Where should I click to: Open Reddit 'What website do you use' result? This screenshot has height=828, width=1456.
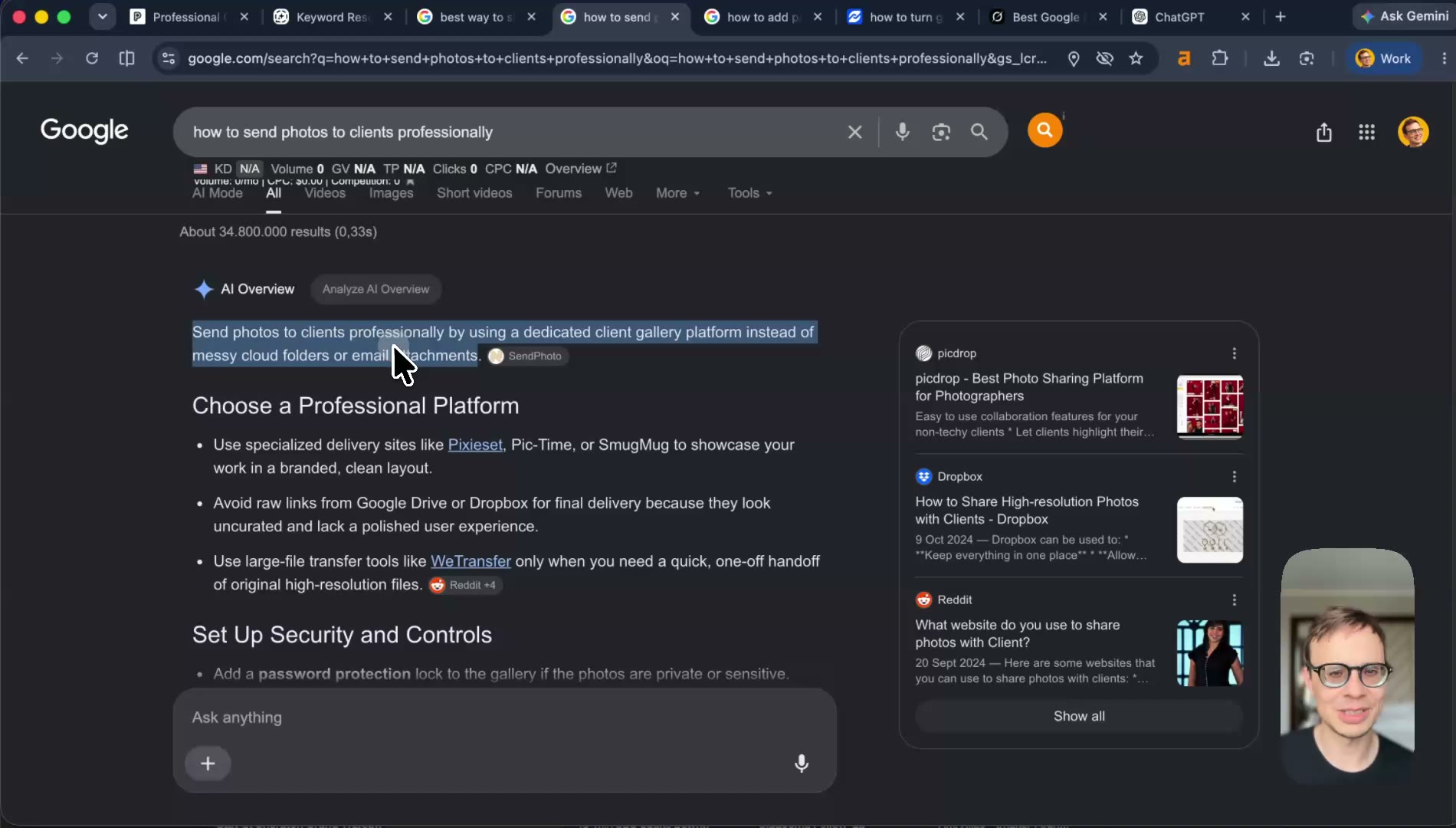click(x=1018, y=634)
